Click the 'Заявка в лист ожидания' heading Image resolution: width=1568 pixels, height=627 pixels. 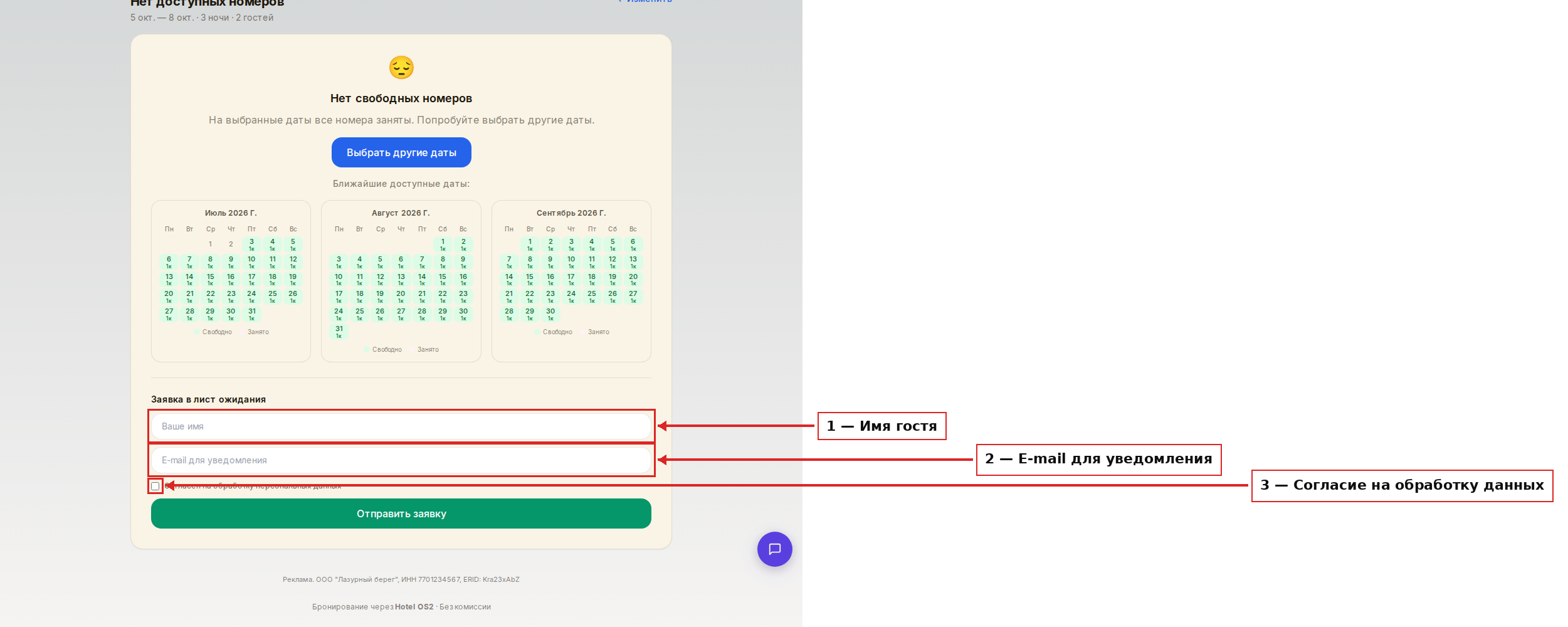point(208,399)
